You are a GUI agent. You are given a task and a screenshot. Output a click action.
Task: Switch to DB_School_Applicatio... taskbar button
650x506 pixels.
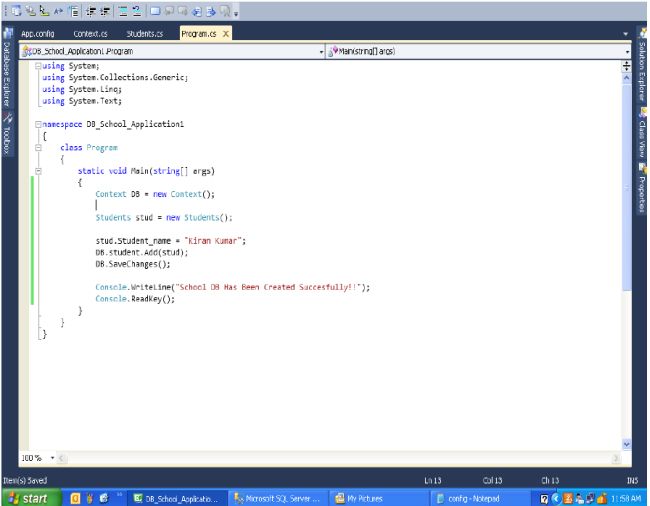tap(177, 499)
